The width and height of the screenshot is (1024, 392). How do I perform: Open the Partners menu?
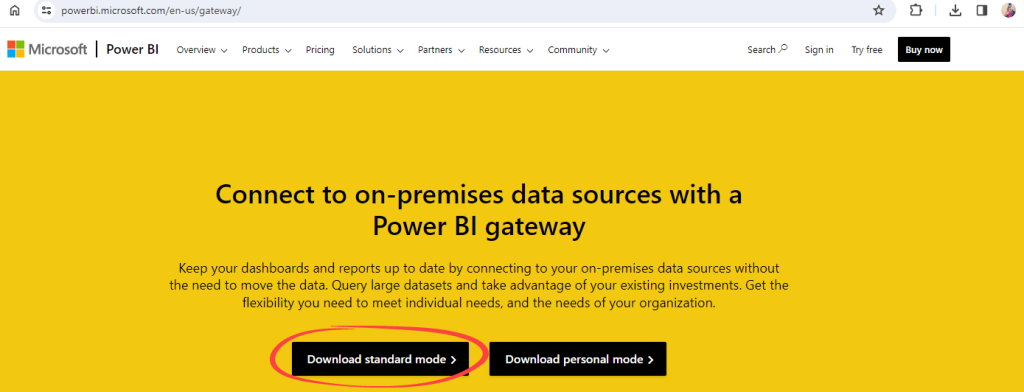441,50
